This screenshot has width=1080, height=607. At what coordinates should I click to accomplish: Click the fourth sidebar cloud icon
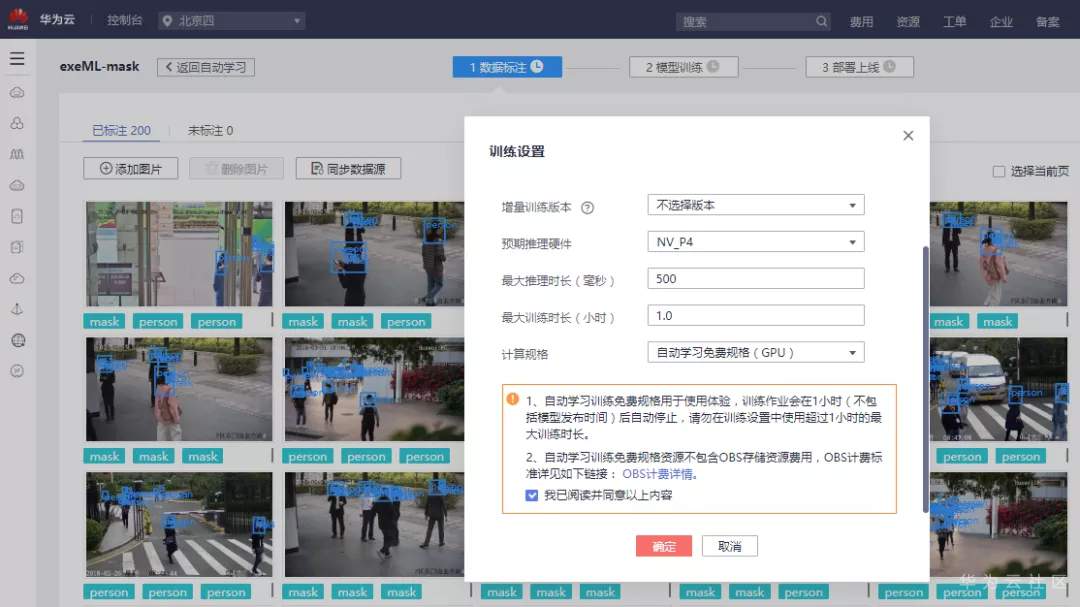pyautogui.click(x=17, y=185)
